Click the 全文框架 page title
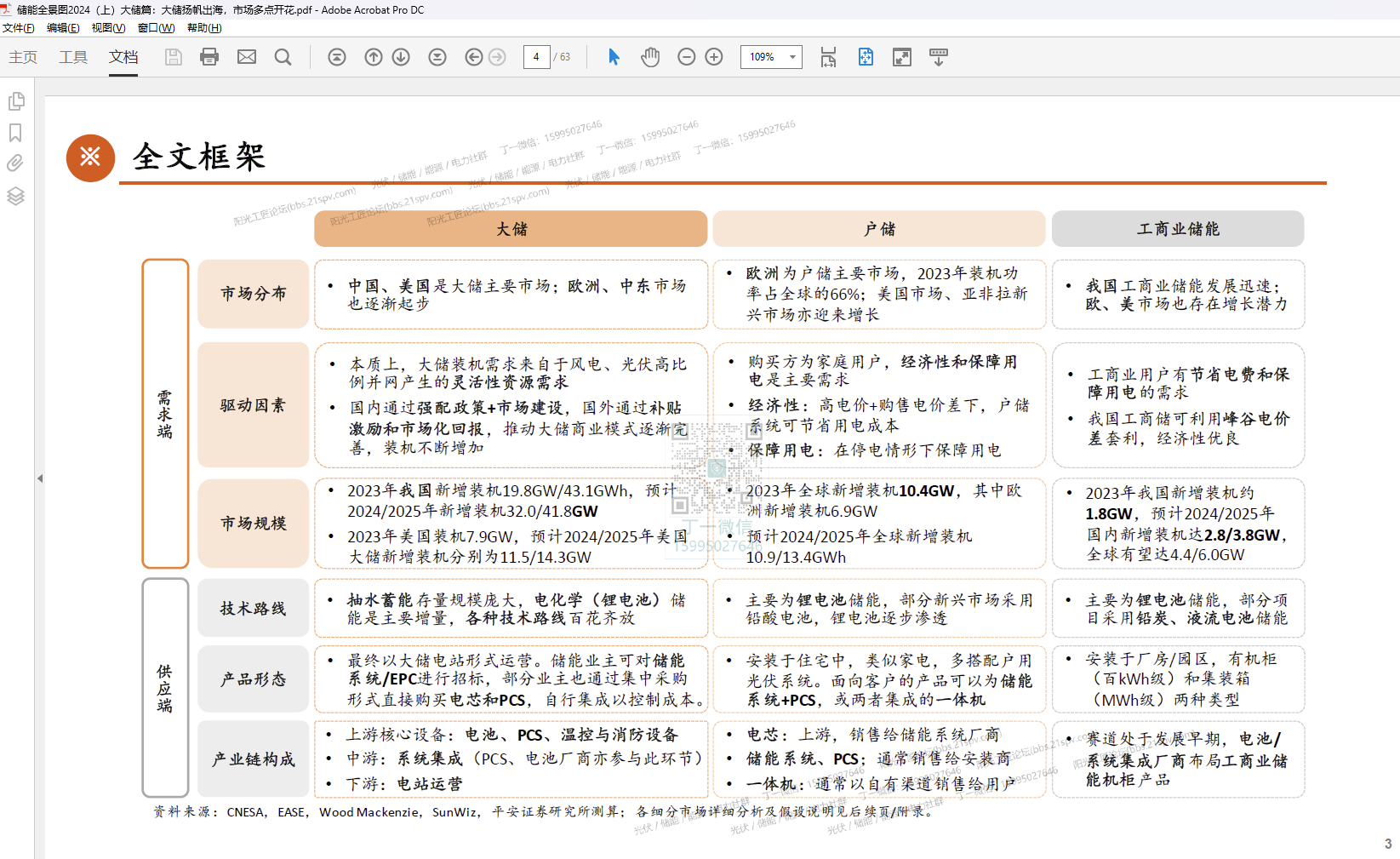The height and width of the screenshot is (859, 1400). (199, 157)
